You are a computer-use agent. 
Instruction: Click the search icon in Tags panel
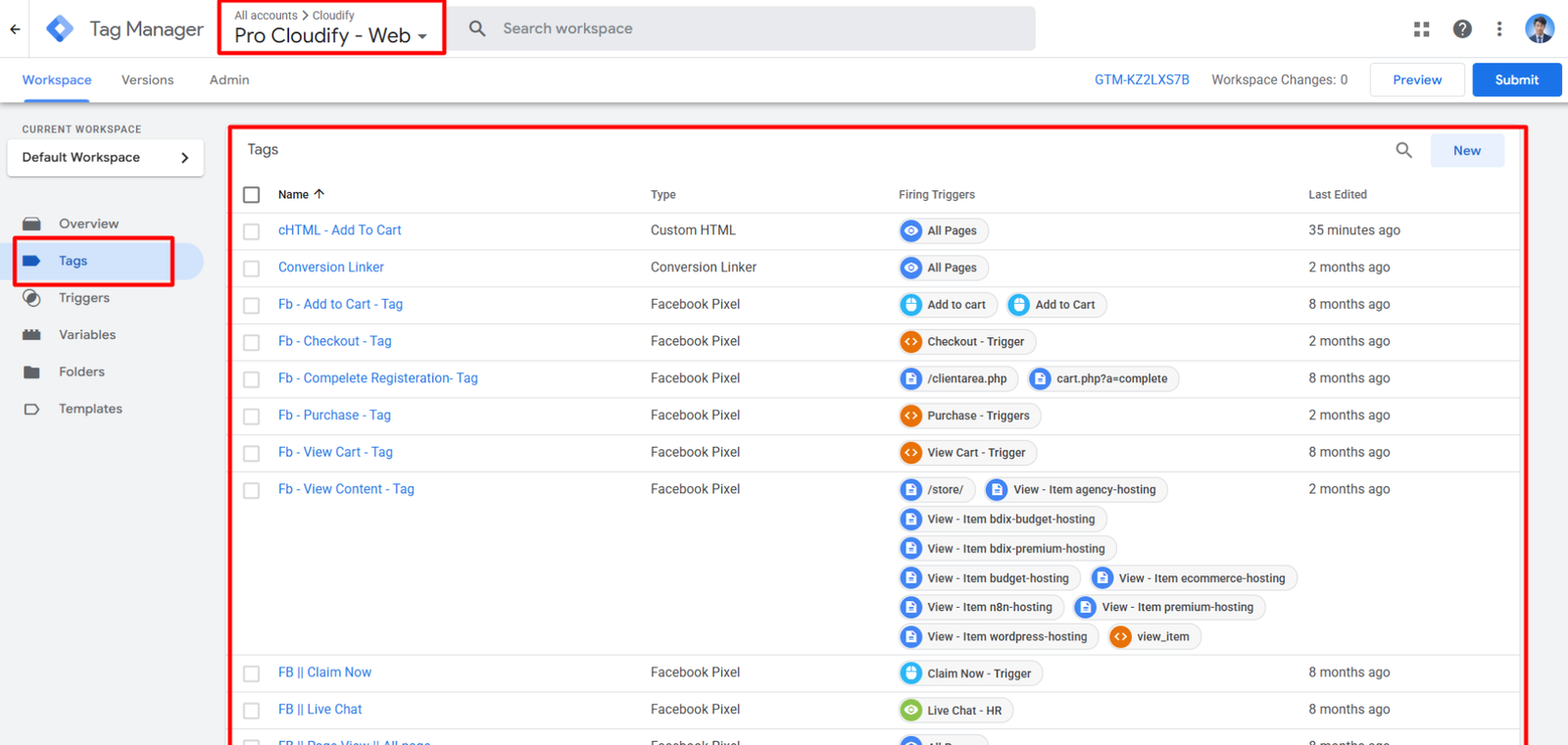click(1403, 150)
